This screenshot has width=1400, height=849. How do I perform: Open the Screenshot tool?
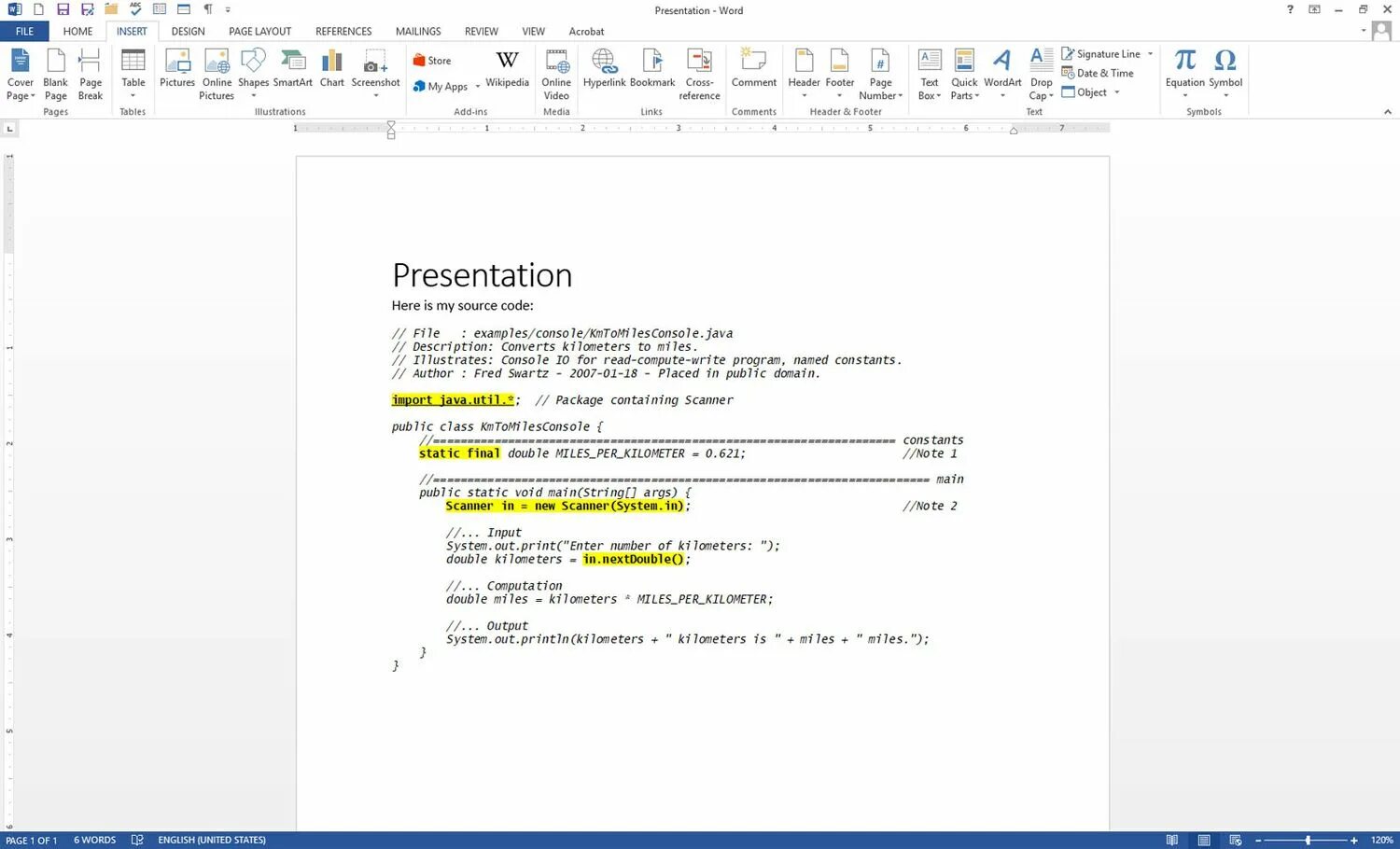375,75
